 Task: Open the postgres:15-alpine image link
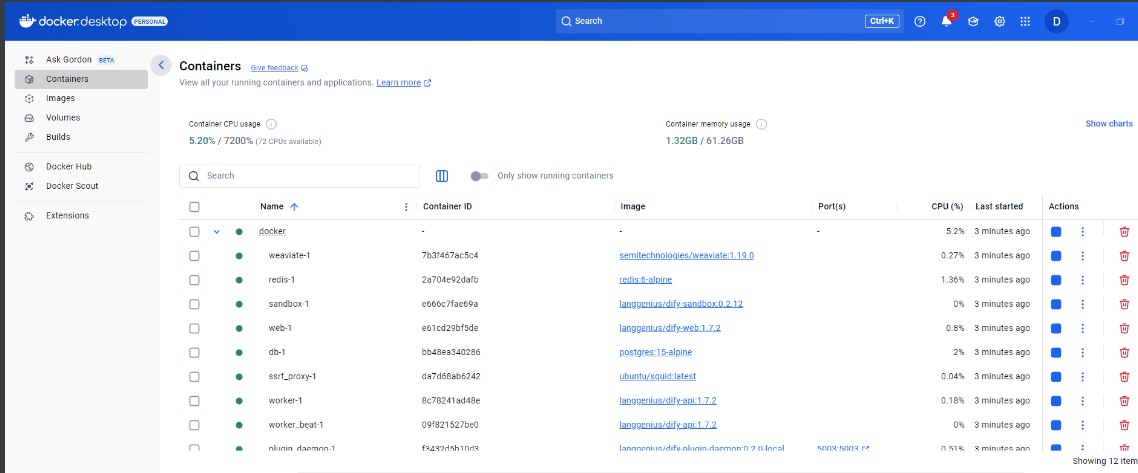pos(655,353)
